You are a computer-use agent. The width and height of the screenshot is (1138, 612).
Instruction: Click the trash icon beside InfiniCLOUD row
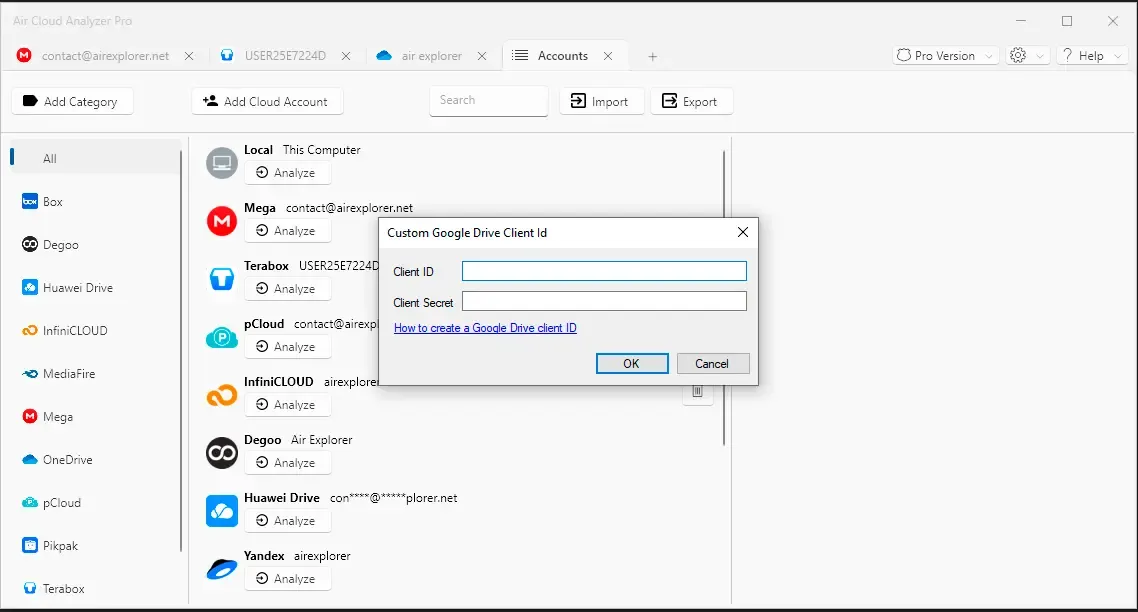coord(697,393)
